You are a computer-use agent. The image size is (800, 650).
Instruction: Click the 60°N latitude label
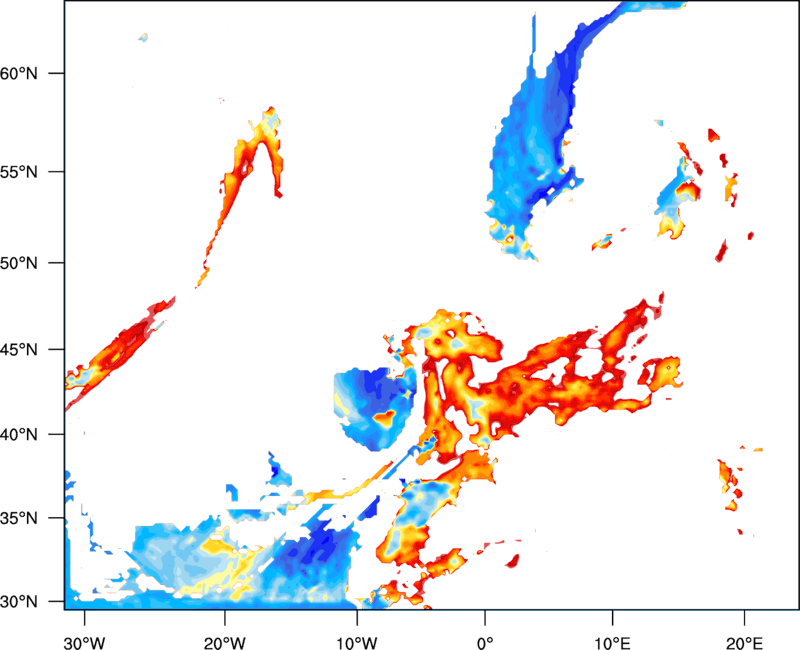[19, 73]
